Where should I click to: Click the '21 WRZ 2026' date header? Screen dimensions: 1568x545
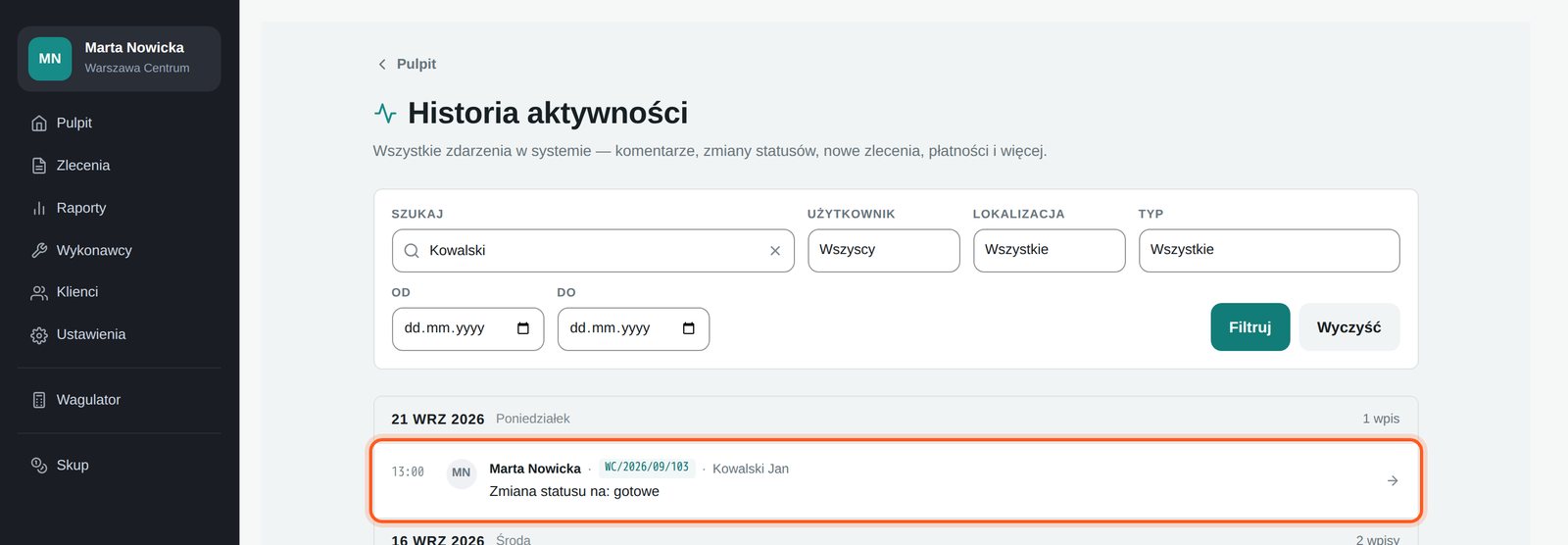coord(438,420)
